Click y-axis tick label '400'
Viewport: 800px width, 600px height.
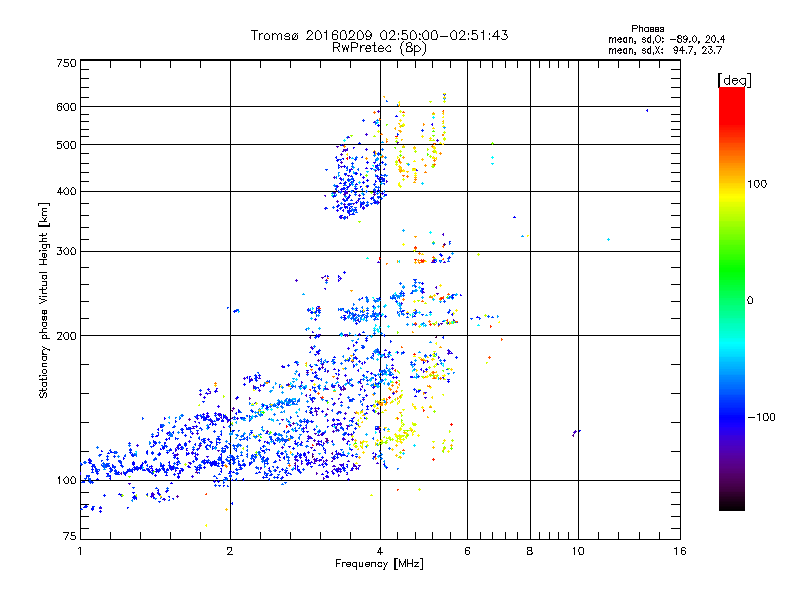66,192
